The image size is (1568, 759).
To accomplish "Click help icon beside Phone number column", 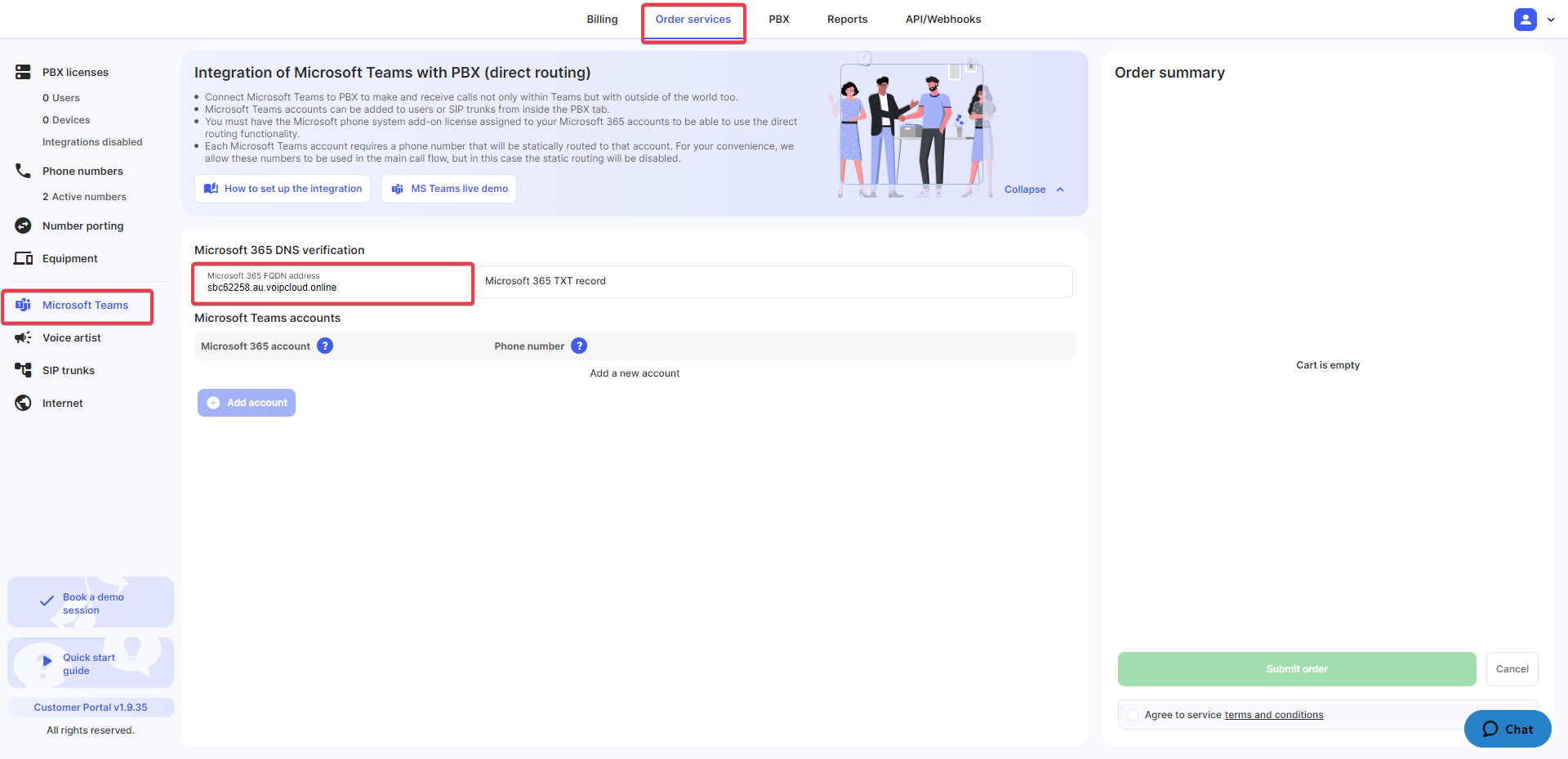I will [579, 346].
